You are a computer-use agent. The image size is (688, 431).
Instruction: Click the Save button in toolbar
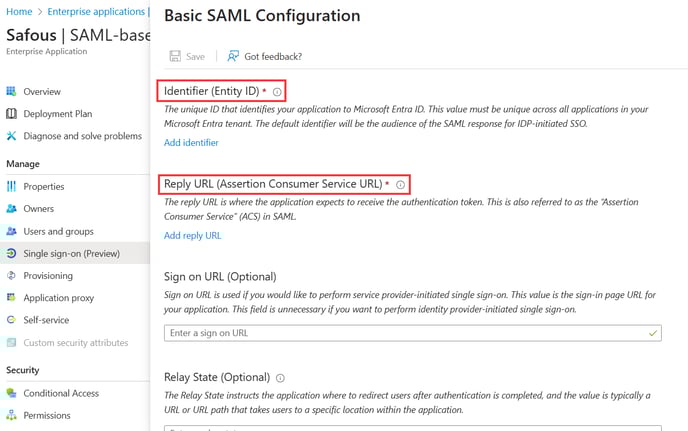[187, 57]
